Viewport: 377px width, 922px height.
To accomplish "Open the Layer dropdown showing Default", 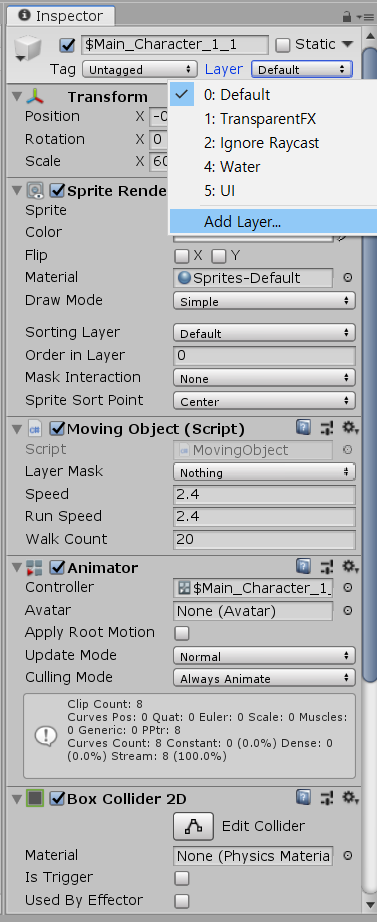I will pyautogui.click(x=302, y=69).
